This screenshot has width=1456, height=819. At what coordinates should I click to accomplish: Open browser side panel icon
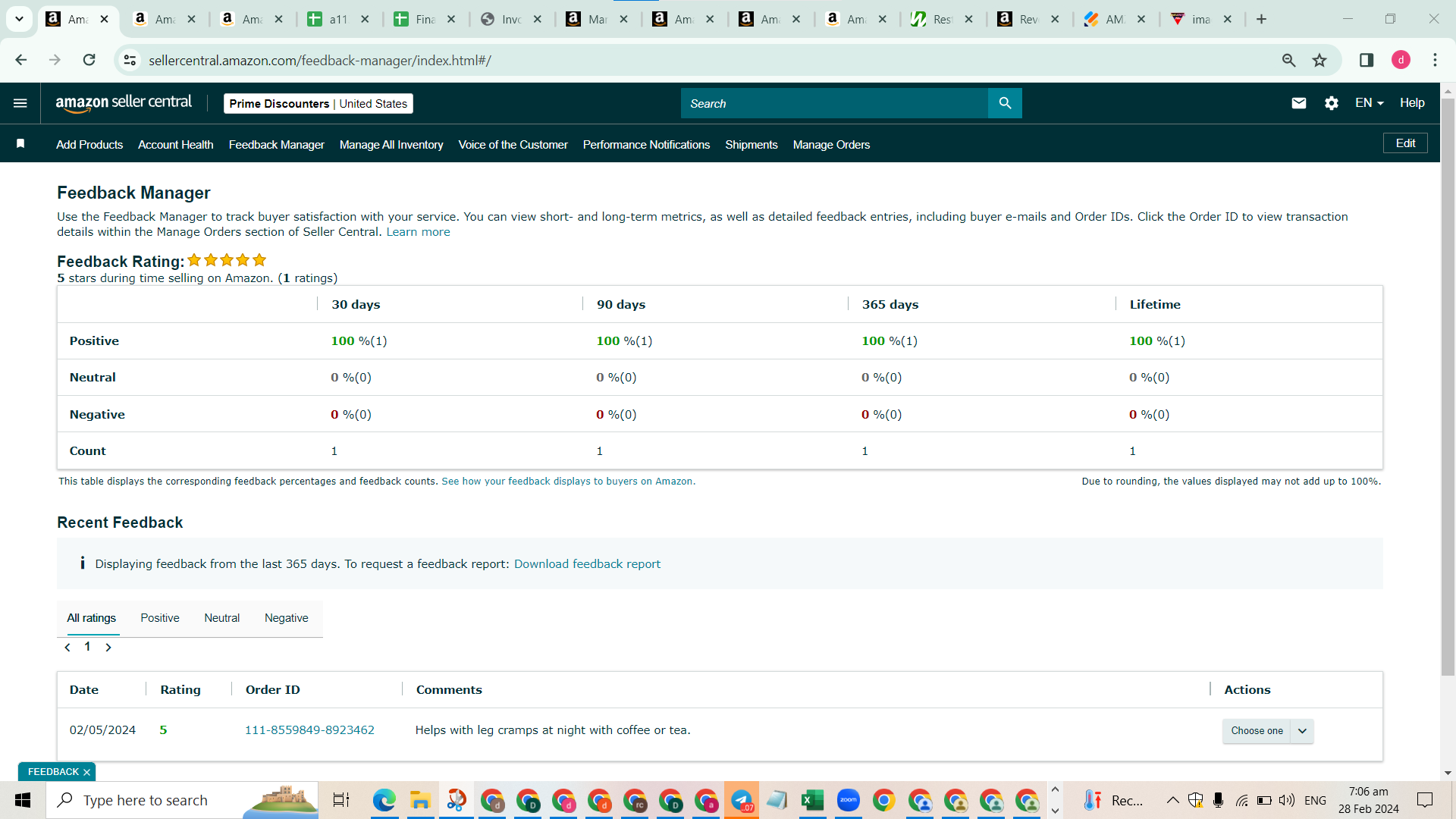click(x=1367, y=60)
